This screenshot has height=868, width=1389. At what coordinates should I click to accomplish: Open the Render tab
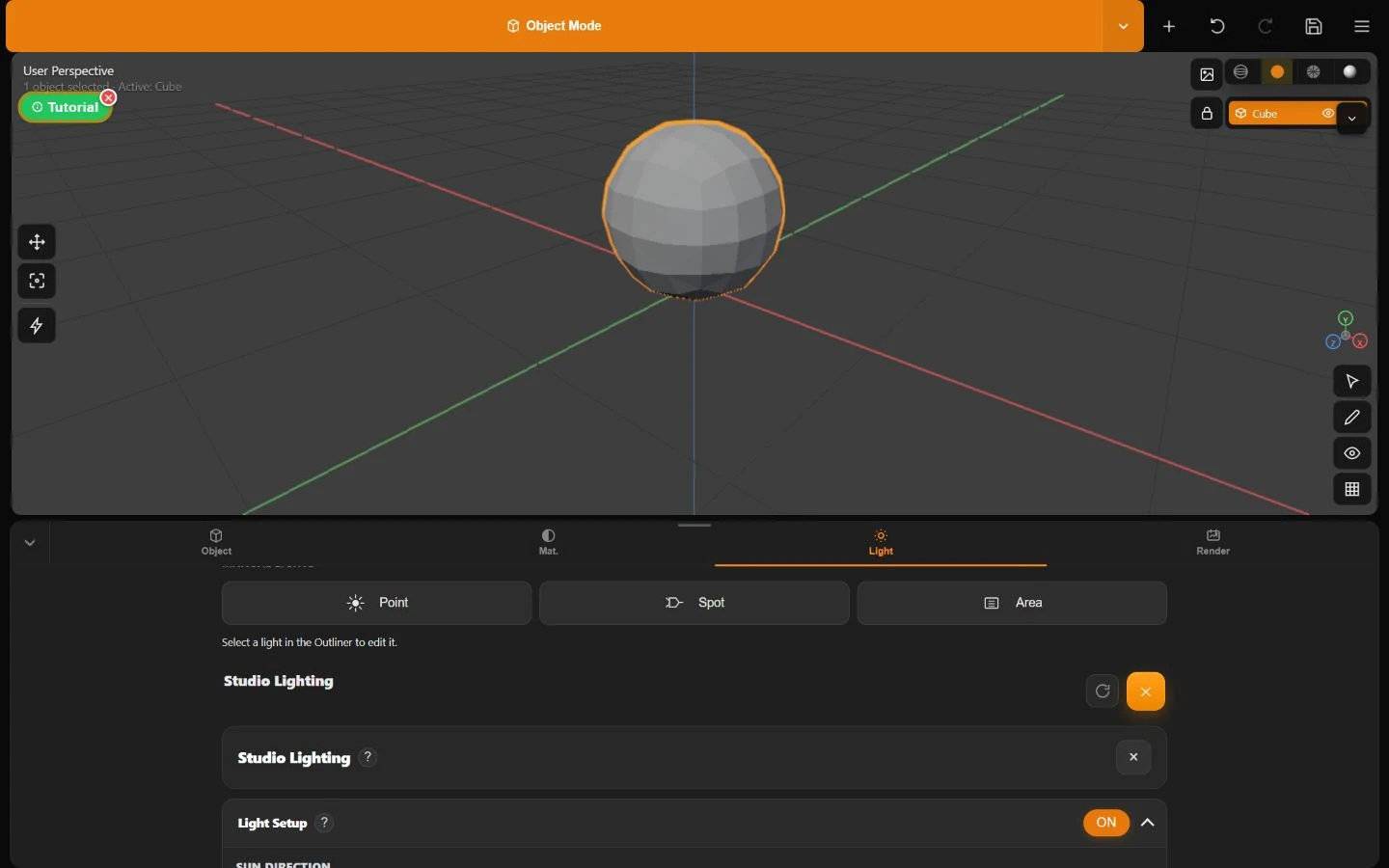1212,542
